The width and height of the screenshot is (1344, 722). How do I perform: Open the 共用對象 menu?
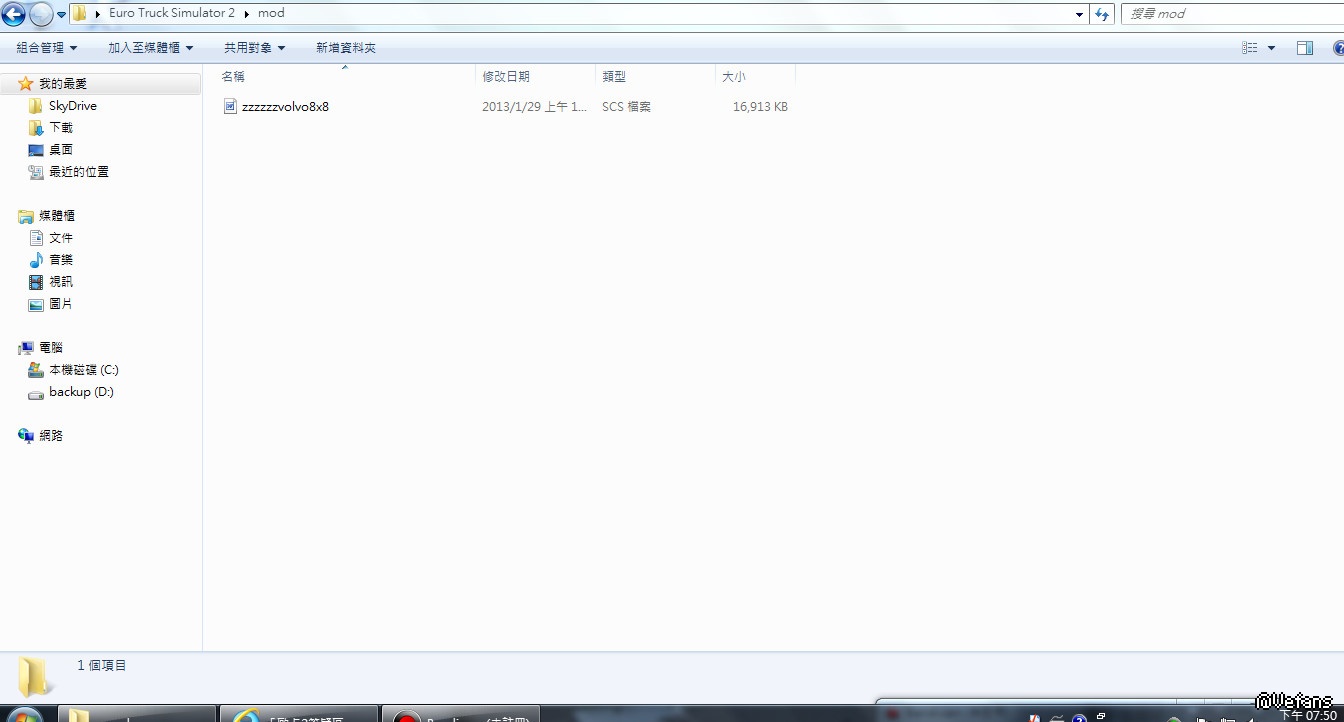(x=254, y=48)
